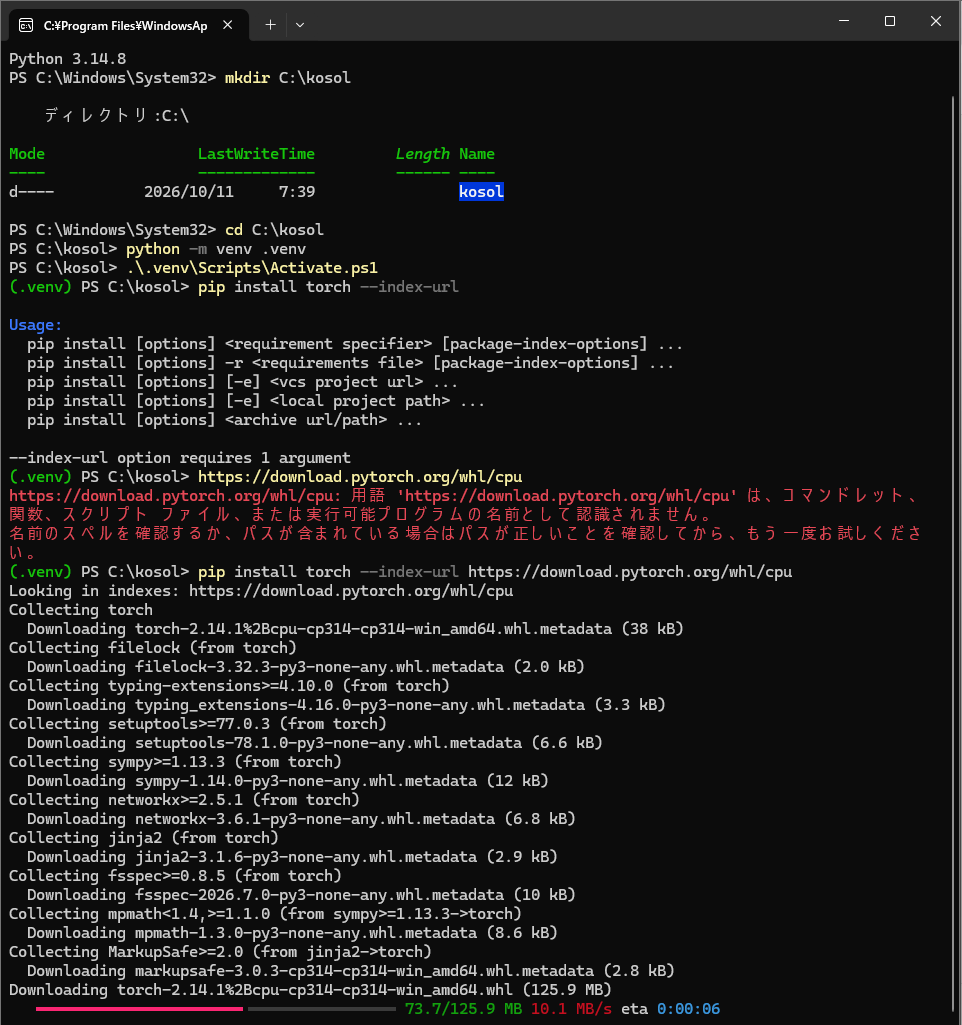Click 'pip install [options] <archive url/path>' usage line
The image size is (962, 1025).
point(224,420)
